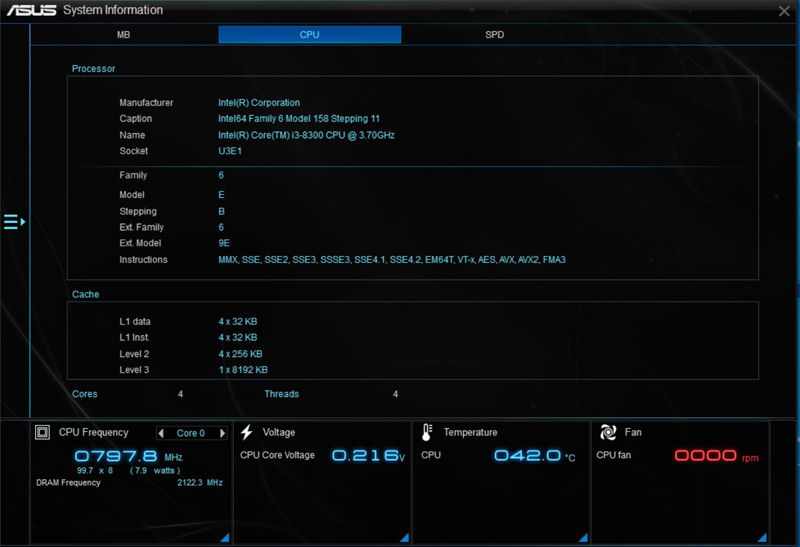Screen dimensions: 800x547
Task: Select previous core with left arrow
Action: tap(161, 433)
